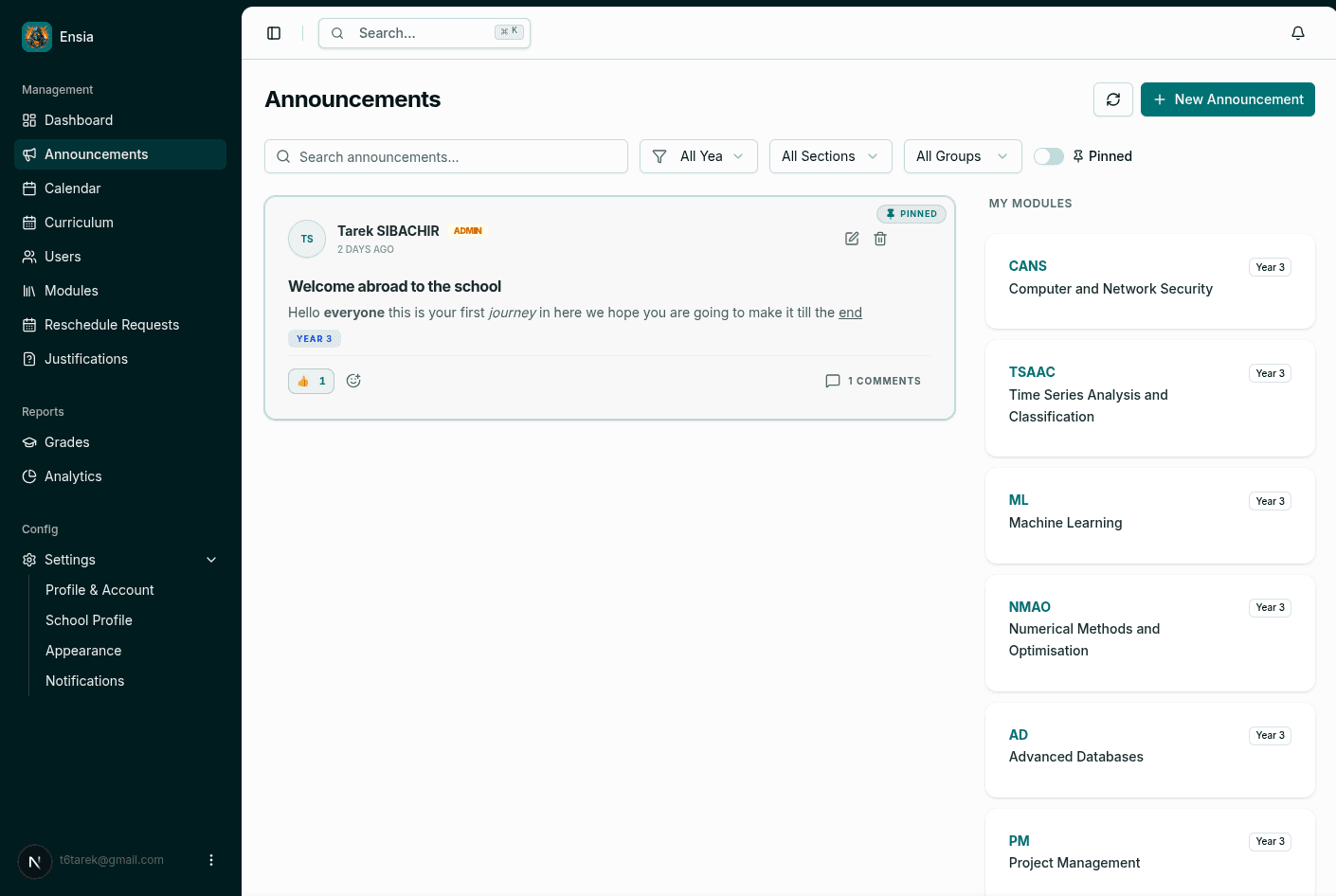Click the thumbs up reaction button

[311, 380]
